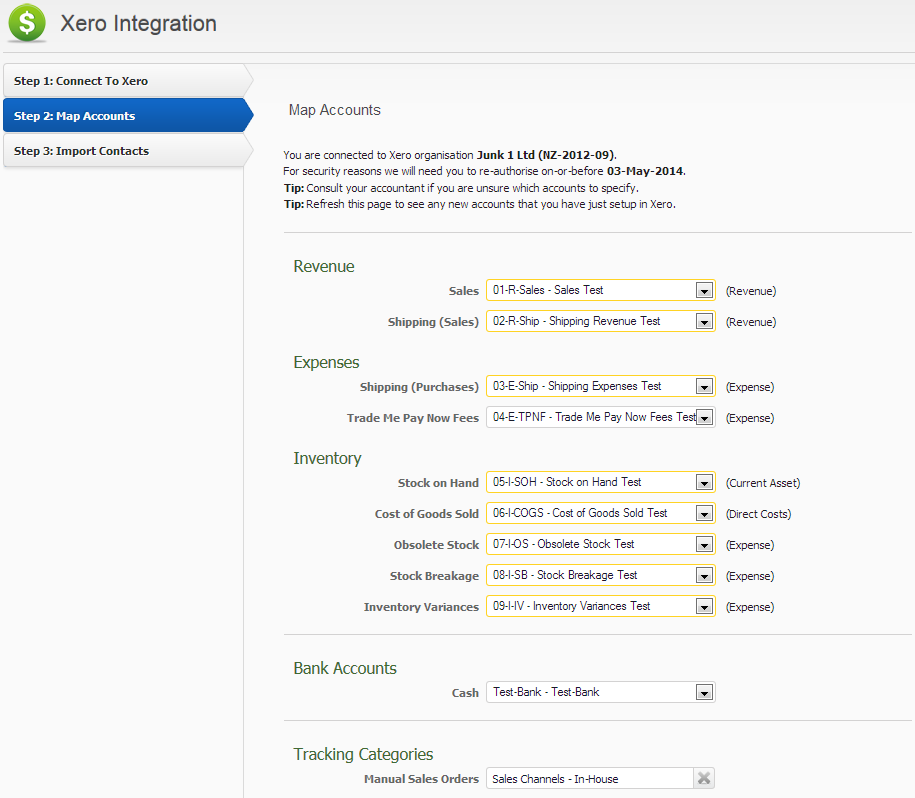Go to Step 1: Connect To Xero

pyautogui.click(x=128, y=80)
